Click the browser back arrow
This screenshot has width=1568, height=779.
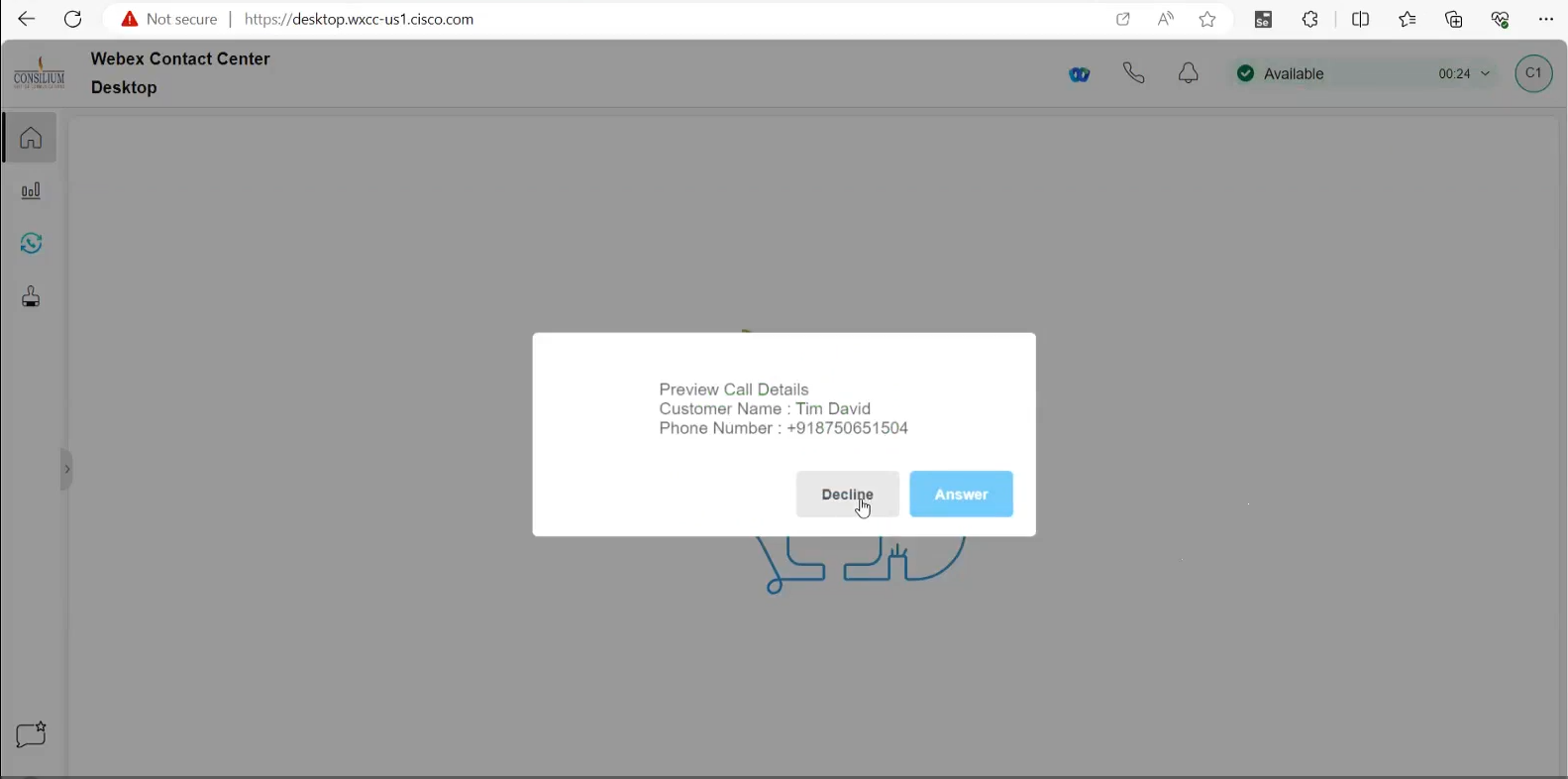click(x=27, y=20)
